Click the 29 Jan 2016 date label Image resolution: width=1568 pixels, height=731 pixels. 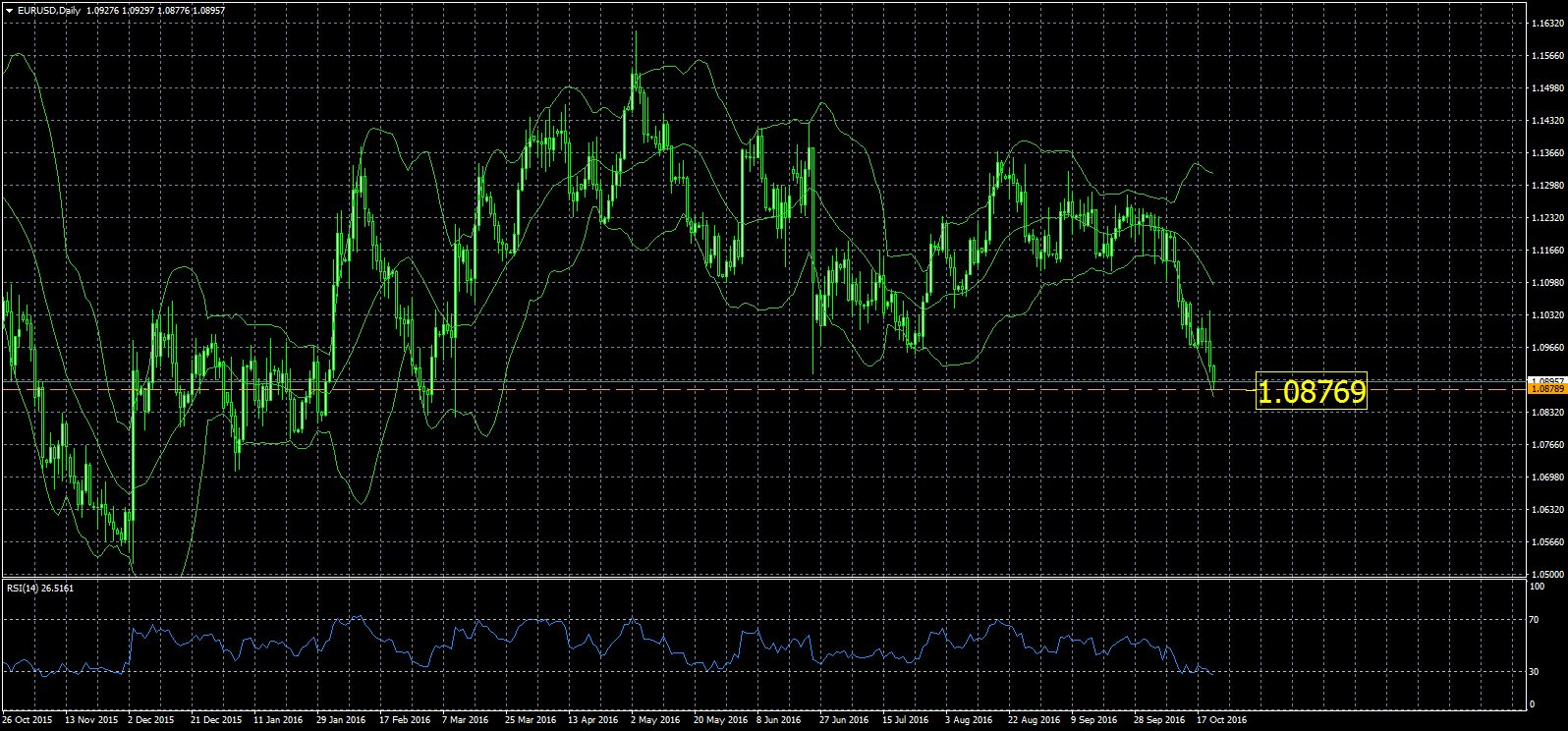[341, 720]
